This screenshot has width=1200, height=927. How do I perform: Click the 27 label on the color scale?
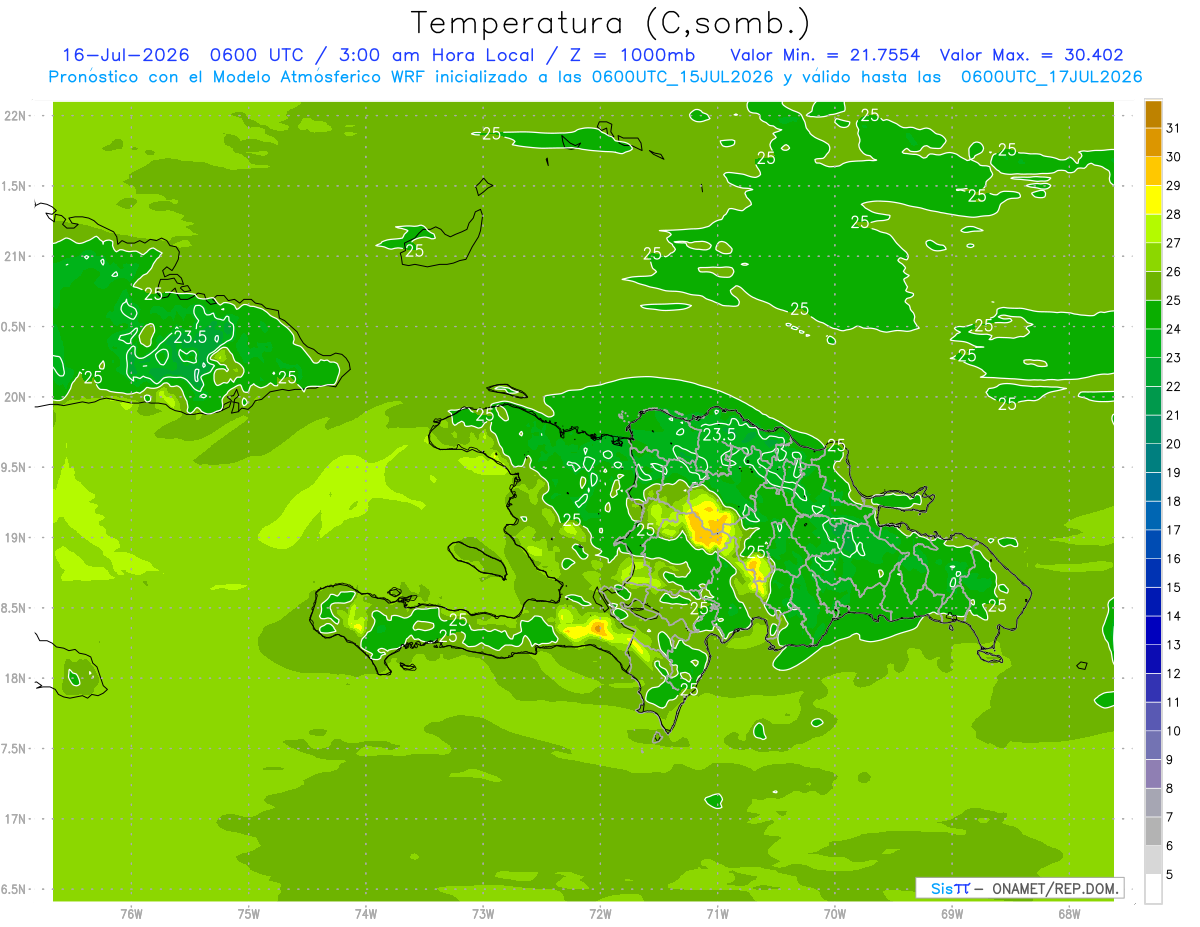[x=1173, y=243]
